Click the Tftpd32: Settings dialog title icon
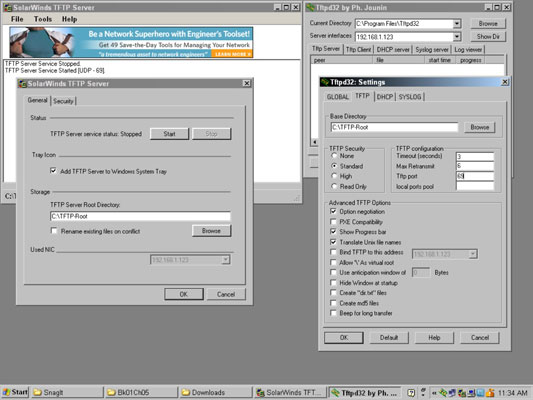This screenshot has height=400, width=533. click(x=325, y=82)
